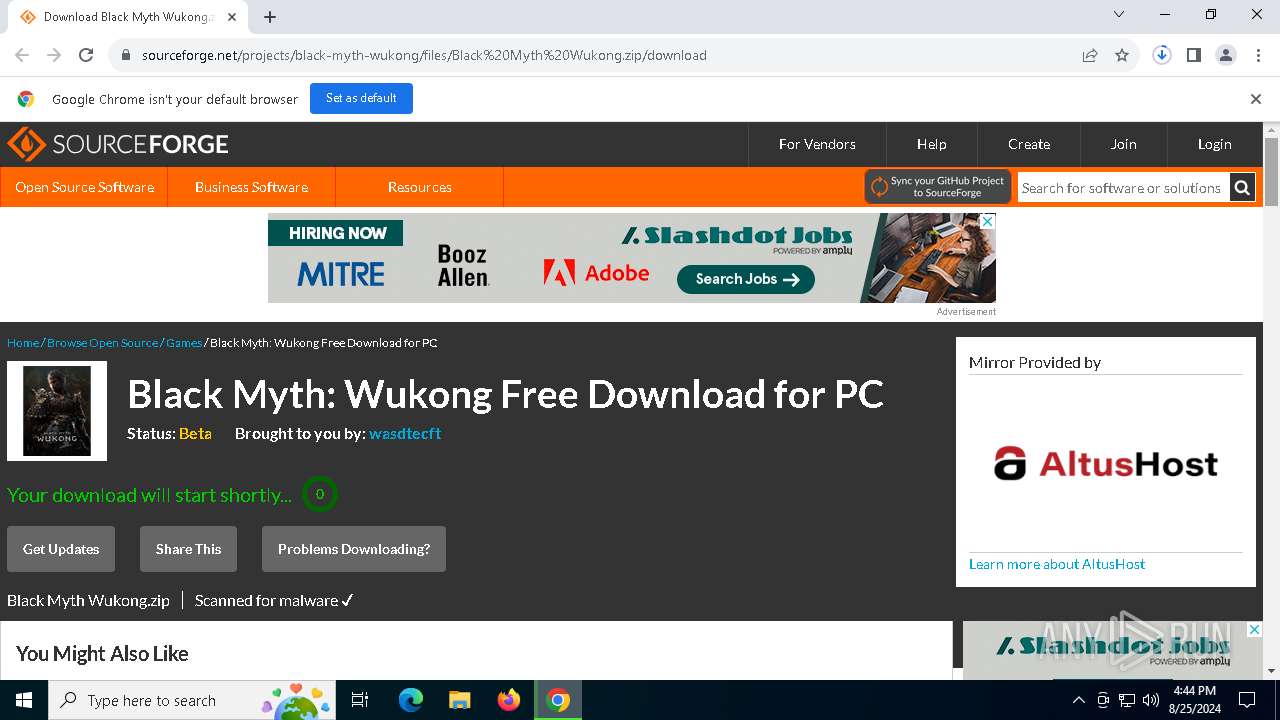Image resolution: width=1280 pixels, height=720 pixels.
Task: Click Home breadcrumb link
Action: 23,343
